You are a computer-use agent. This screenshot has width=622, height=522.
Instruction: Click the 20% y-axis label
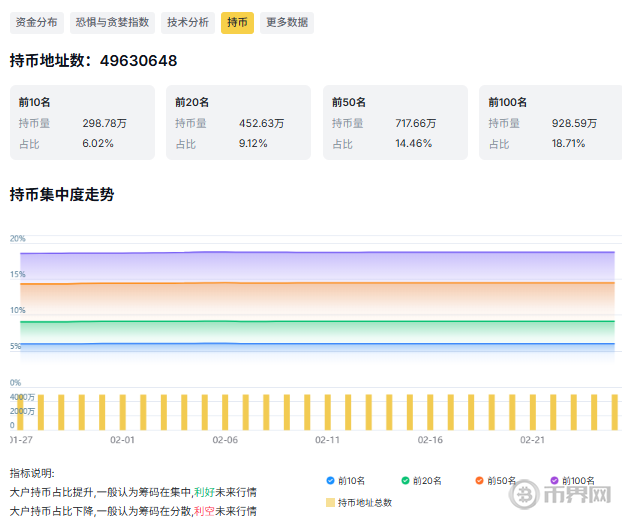[17, 238]
